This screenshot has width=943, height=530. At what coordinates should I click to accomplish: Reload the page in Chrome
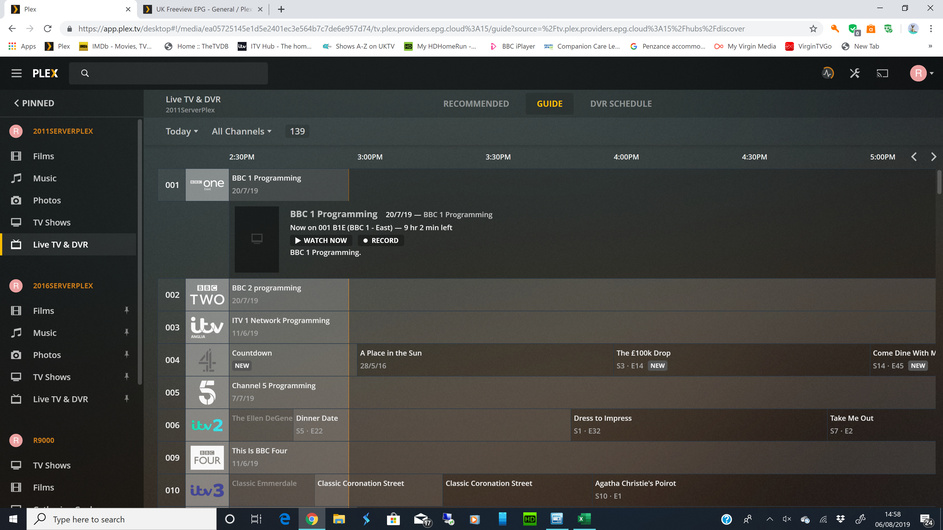click(x=48, y=28)
